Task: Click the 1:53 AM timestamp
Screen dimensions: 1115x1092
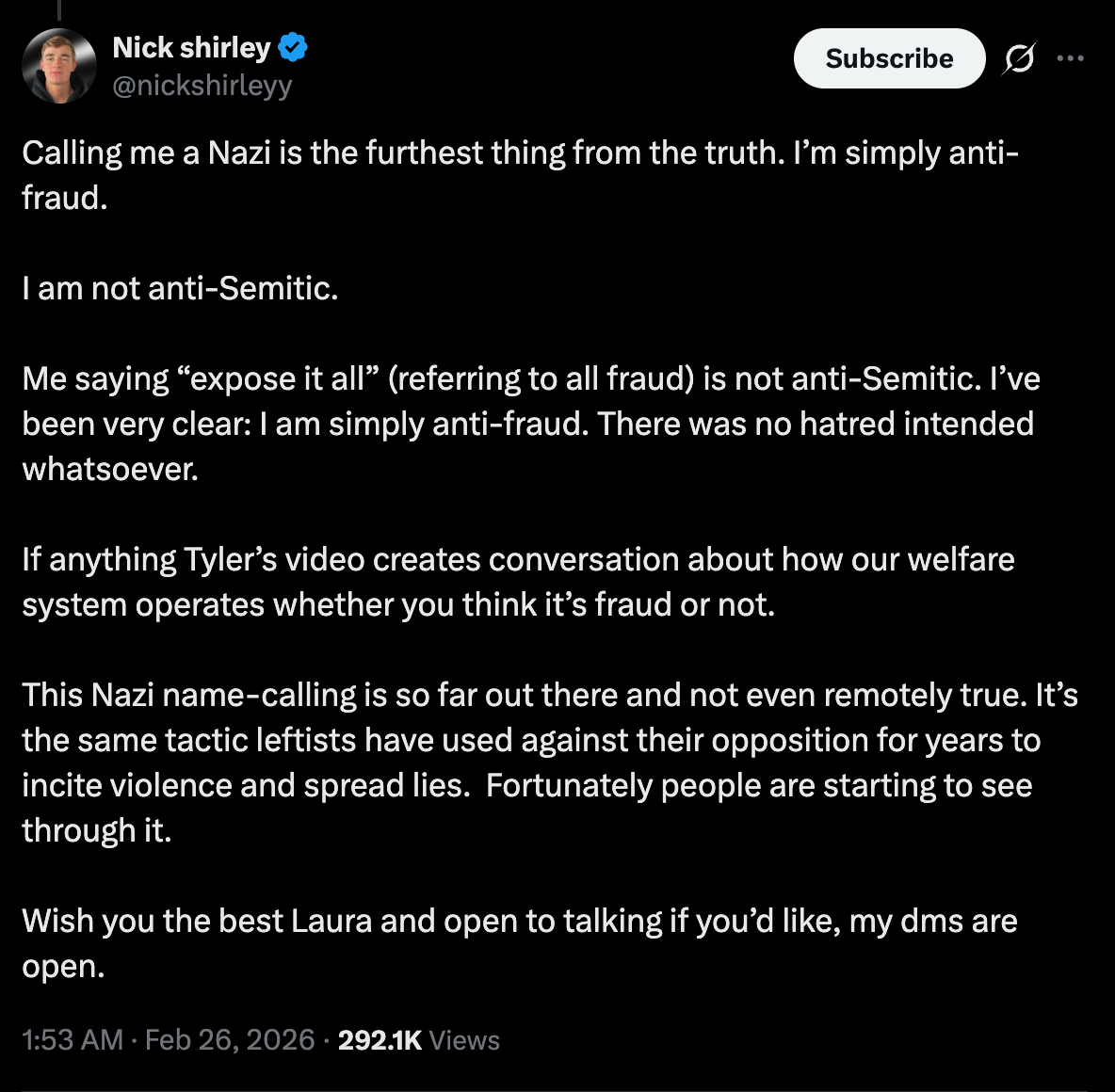Action: click(x=73, y=1040)
